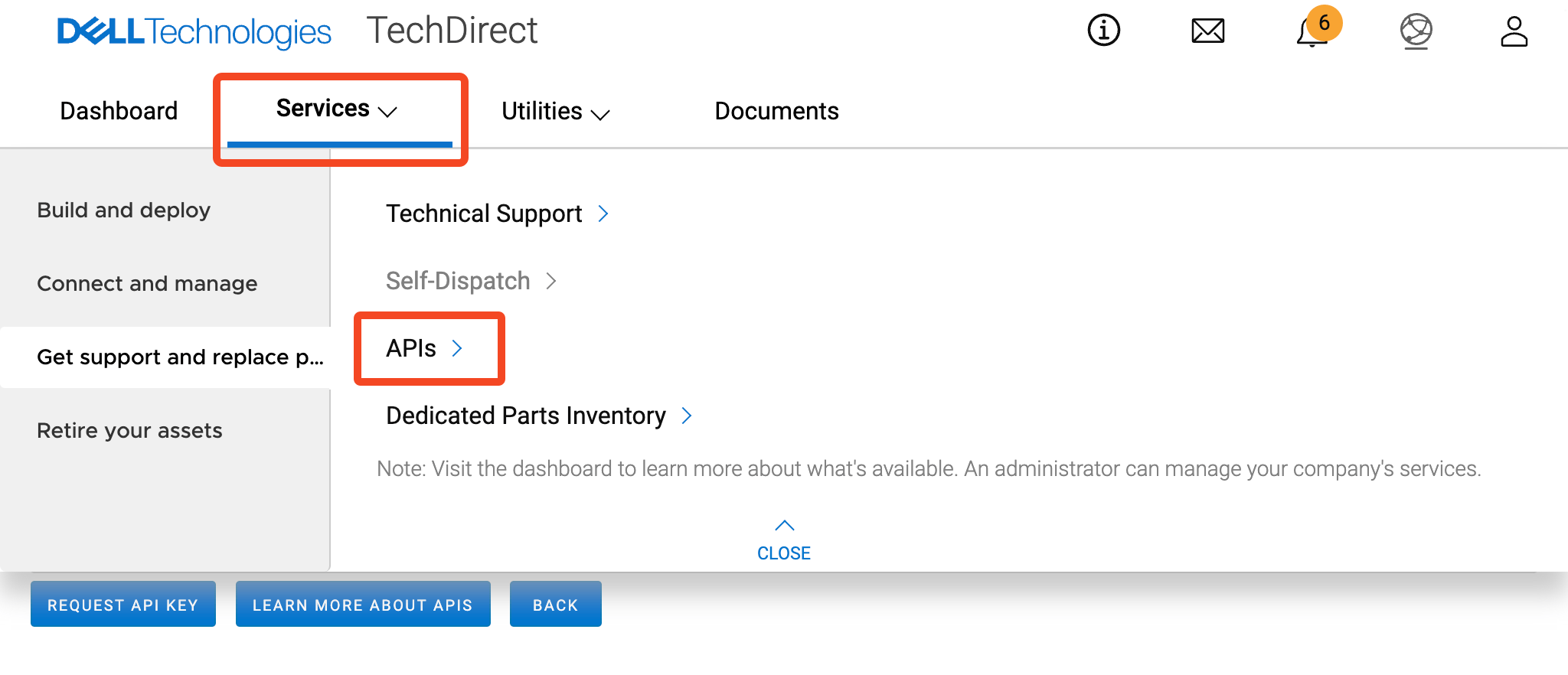The height and width of the screenshot is (675, 1568).
Task: Go to the Dashboard tab
Action: [119, 111]
